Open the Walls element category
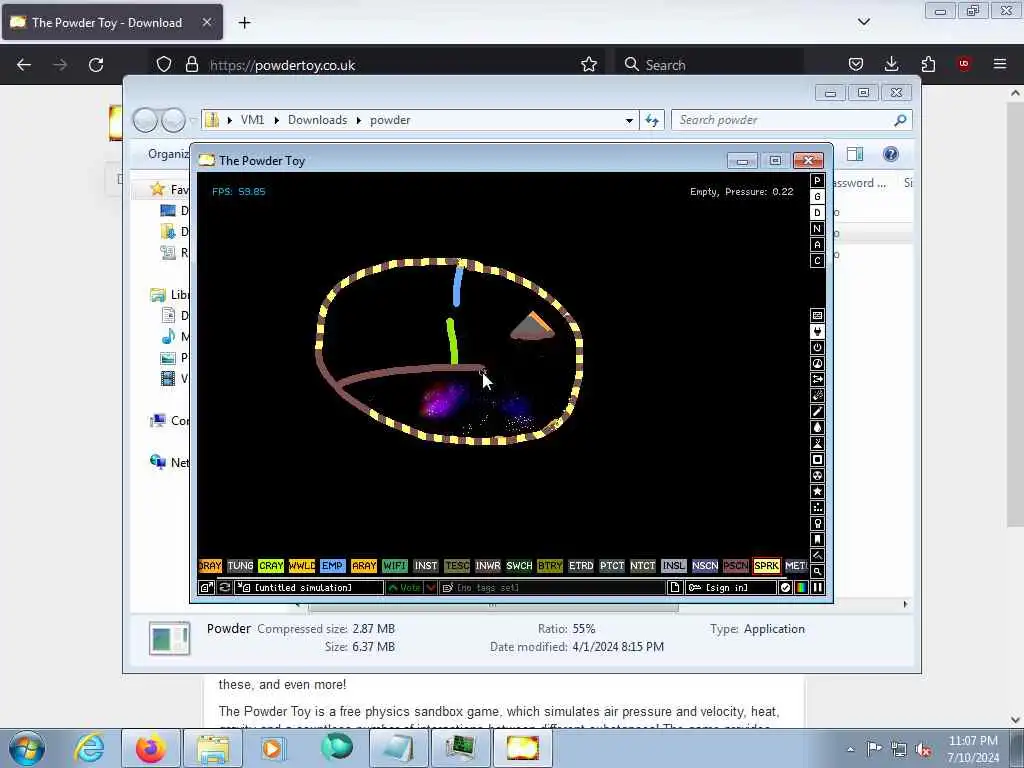 (817, 315)
